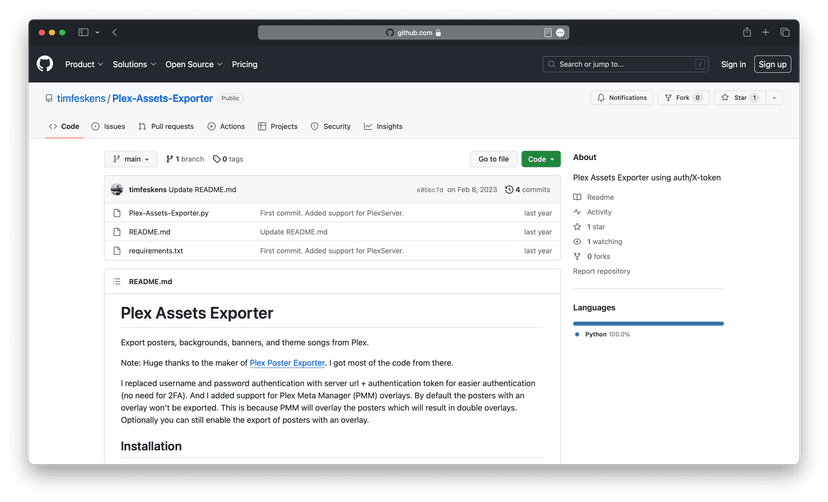Click the Sign in link

(x=733, y=64)
